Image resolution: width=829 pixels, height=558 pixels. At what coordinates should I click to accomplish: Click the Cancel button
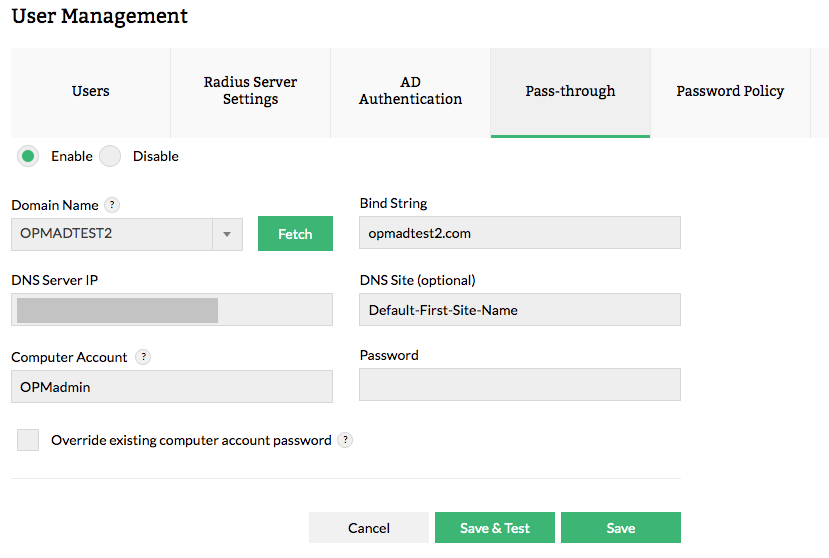coord(369,528)
